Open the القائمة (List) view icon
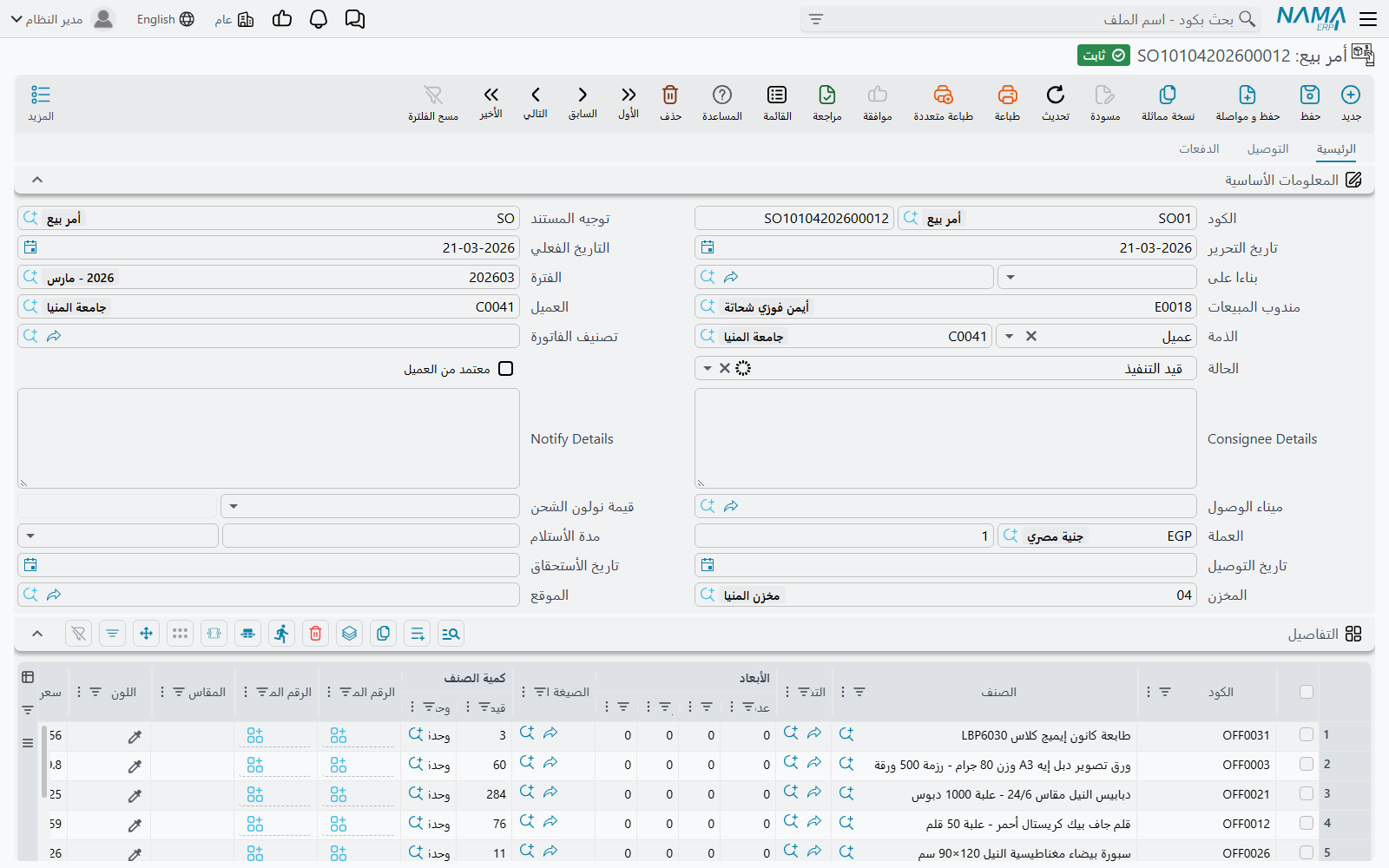This screenshot has width=1389, height=868. tap(777, 95)
